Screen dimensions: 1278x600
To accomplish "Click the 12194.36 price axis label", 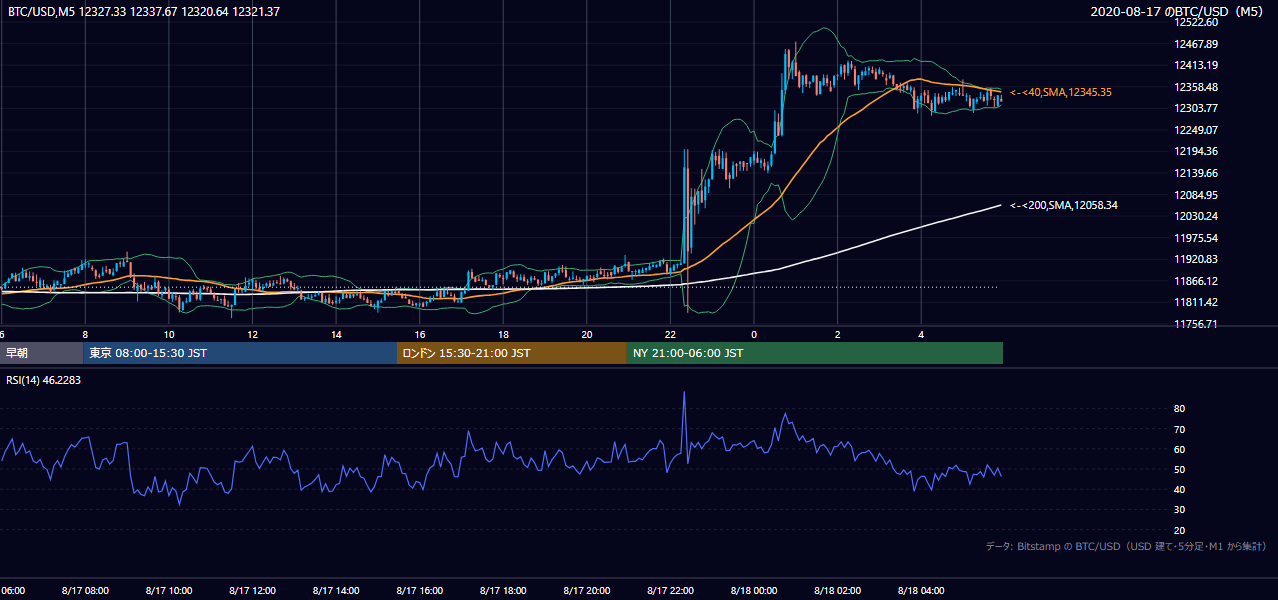I will [x=1196, y=151].
